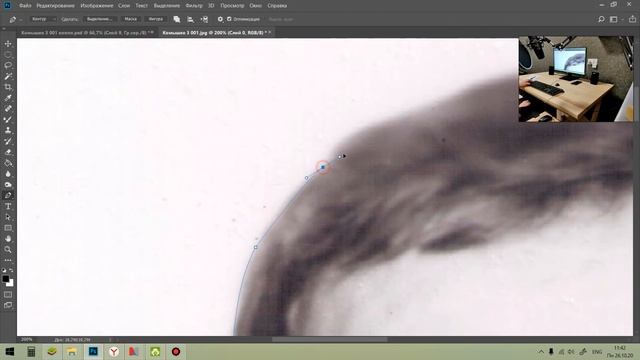Screen dimensions: 640x360
Task: Toggle the Оптимизация checkbox
Action: [x=229, y=19]
